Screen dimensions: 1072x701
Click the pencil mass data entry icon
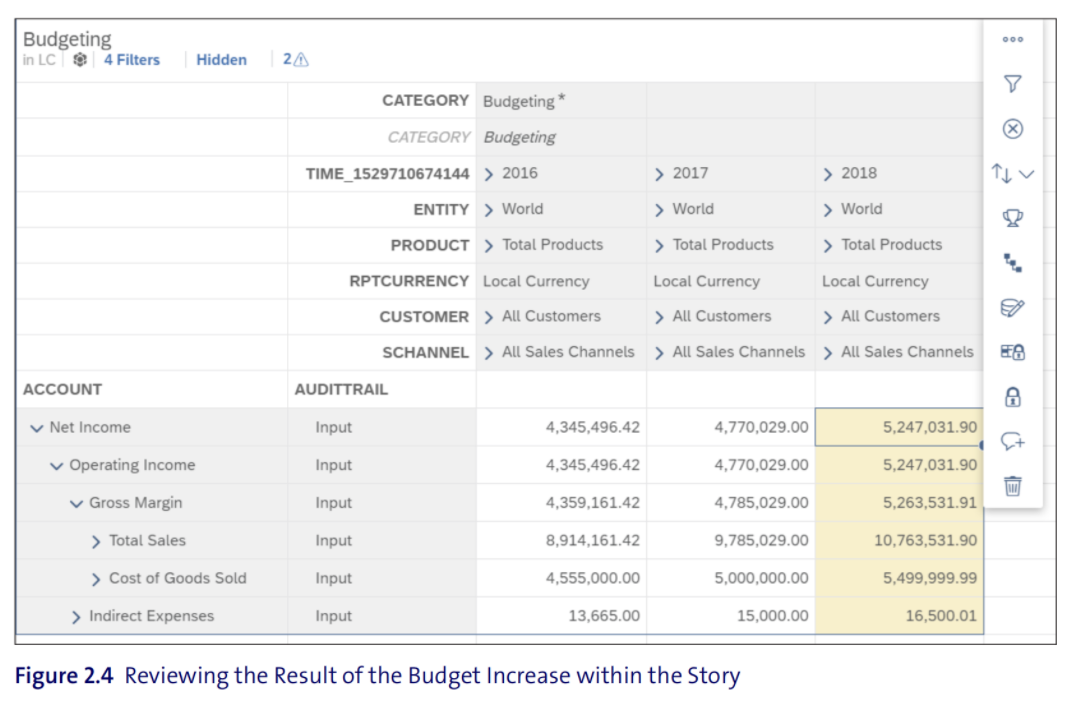[x=1013, y=308]
